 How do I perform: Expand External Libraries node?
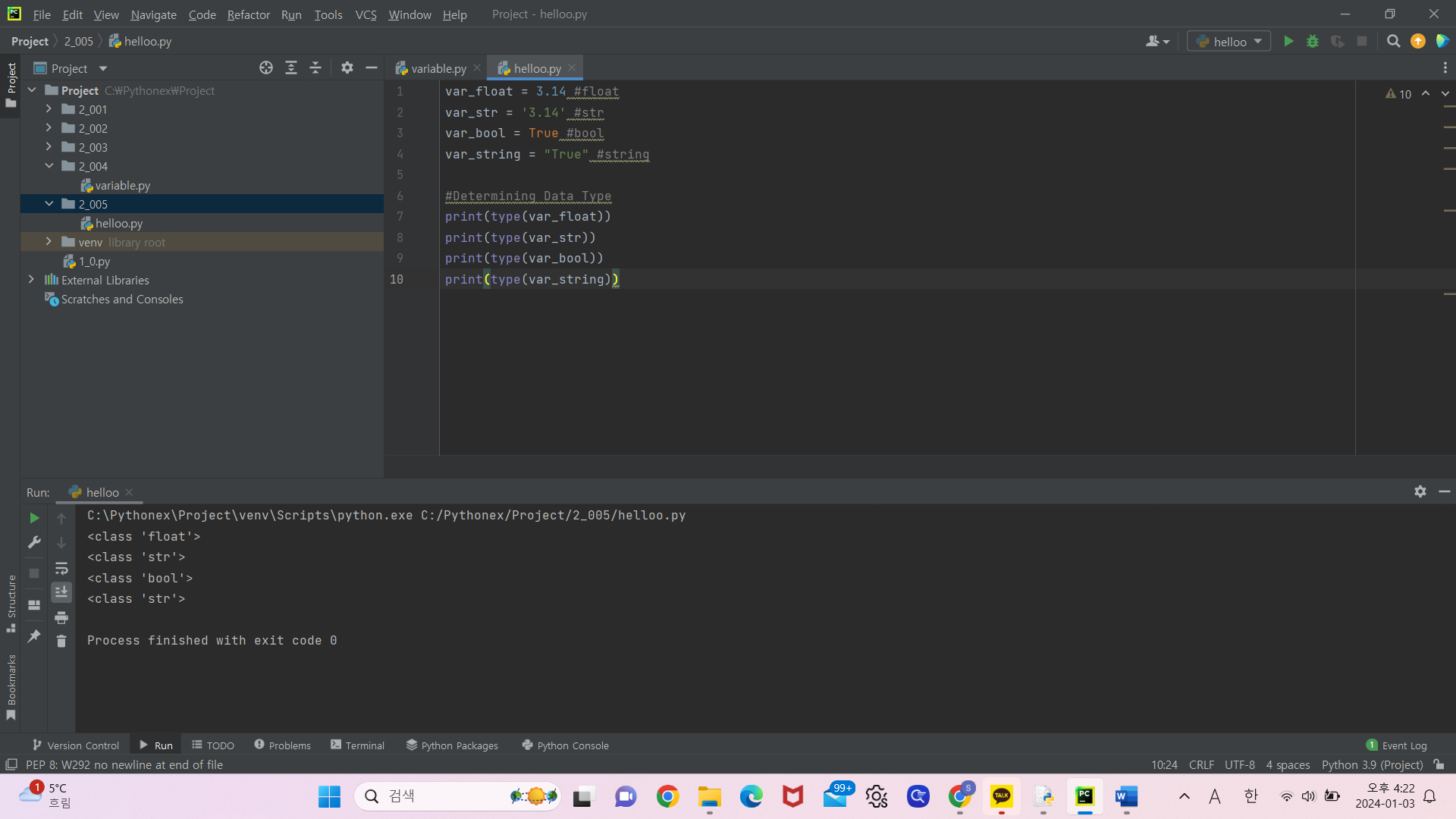pyautogui.click(x=31, y=280)
